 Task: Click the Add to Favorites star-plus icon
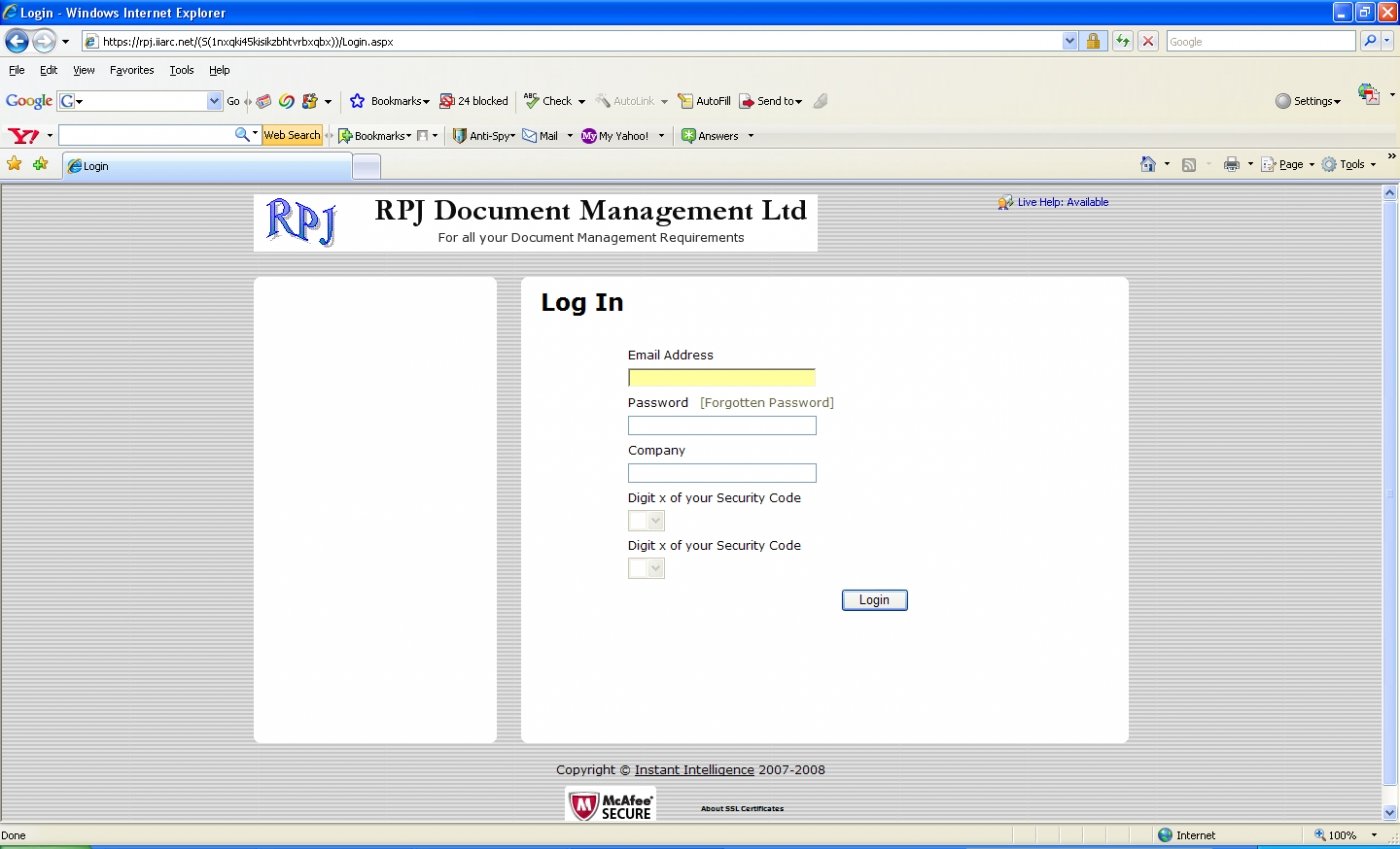pyautogui.click(x=40, y=164)
